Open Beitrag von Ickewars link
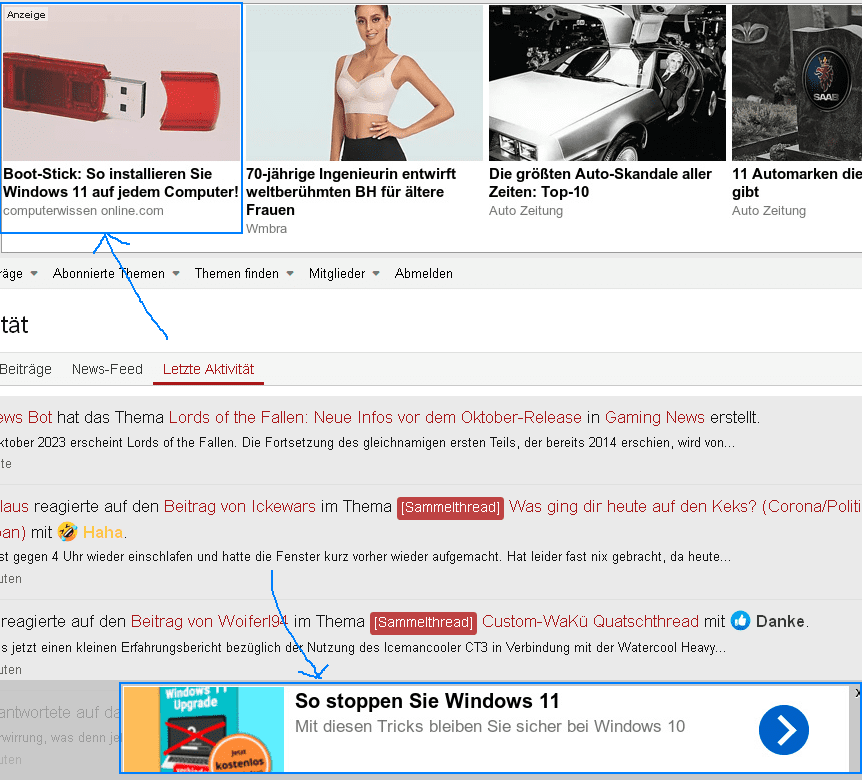Screen dimensions: 862x780 240,506
